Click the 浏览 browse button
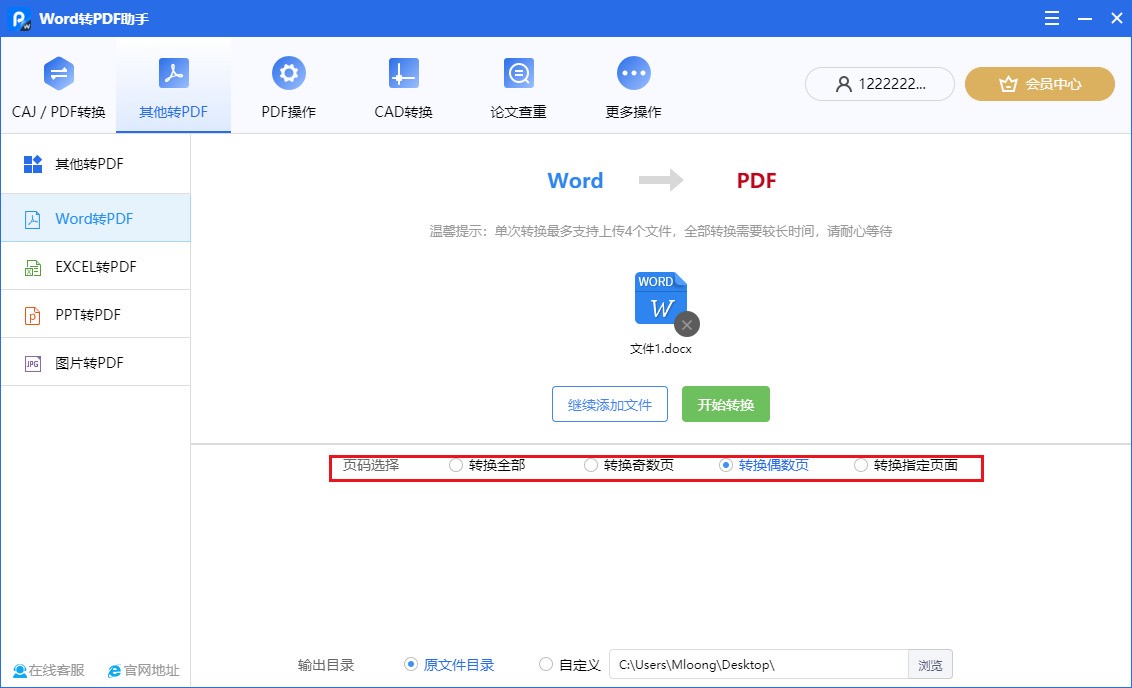 931,664
